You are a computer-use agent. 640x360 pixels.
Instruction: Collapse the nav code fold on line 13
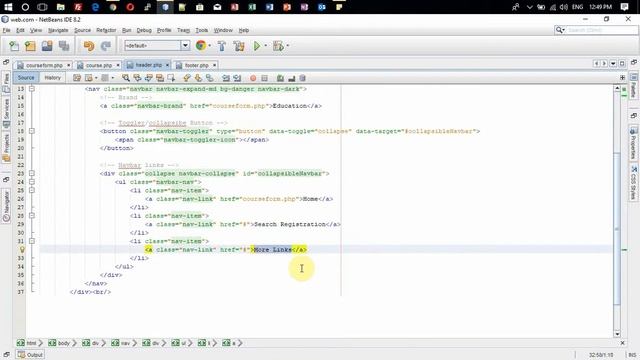click(32, 89)
